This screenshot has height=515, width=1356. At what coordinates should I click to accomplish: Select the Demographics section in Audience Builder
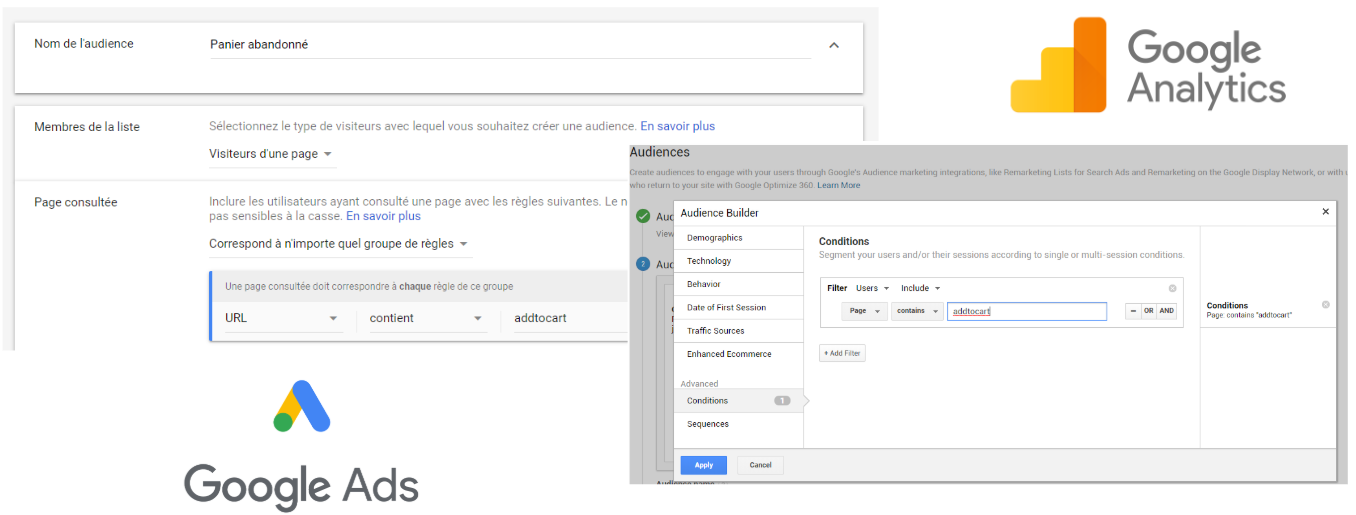coord(739,238)
